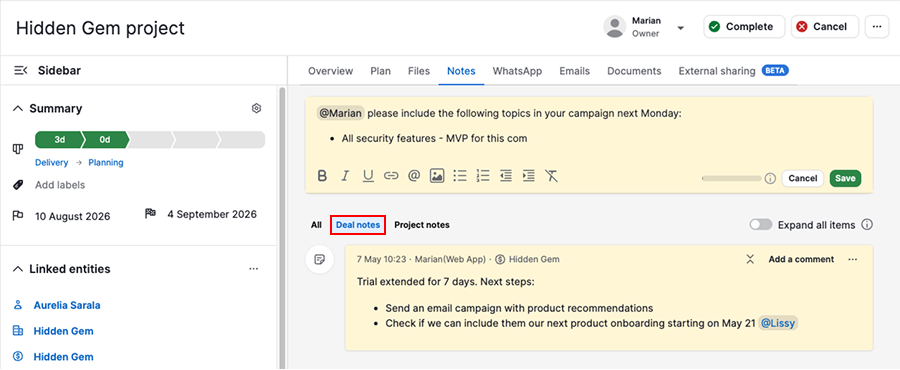
Task: Click the deal icon beside Hidden Gem in note
Action: [x=499, y=259]
